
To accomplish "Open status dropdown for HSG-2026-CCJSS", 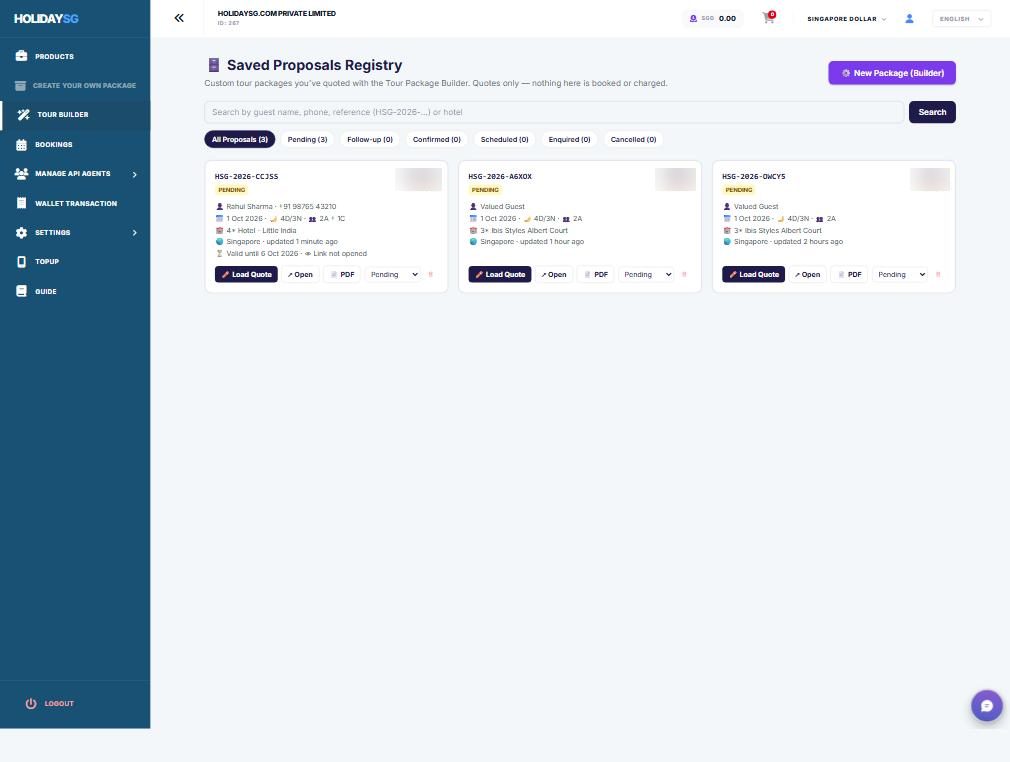I will tap(393, 274).
